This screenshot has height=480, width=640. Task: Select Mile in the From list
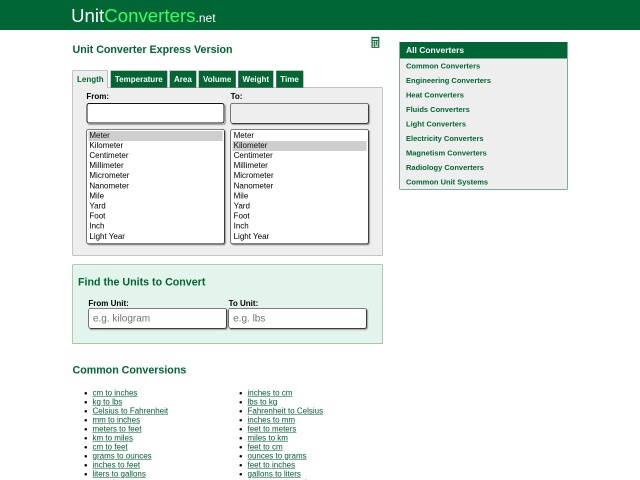pos(155,196)
